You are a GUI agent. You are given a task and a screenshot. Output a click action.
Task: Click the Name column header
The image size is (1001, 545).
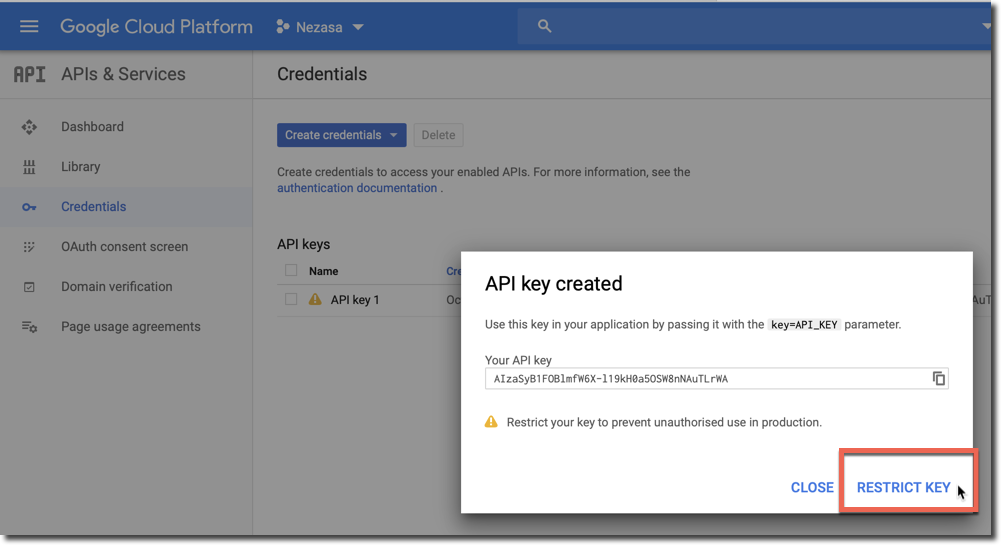click(324, 271)
